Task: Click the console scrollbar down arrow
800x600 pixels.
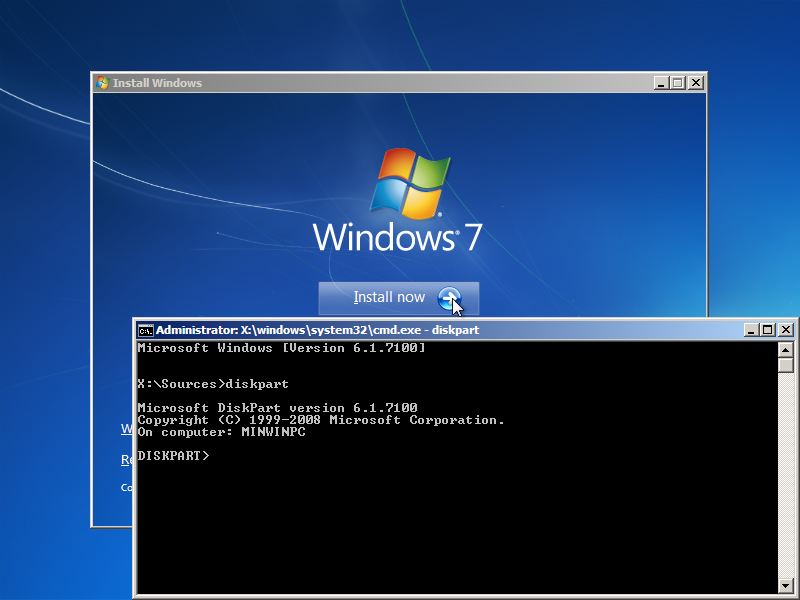Action: (x=786, y=583)
